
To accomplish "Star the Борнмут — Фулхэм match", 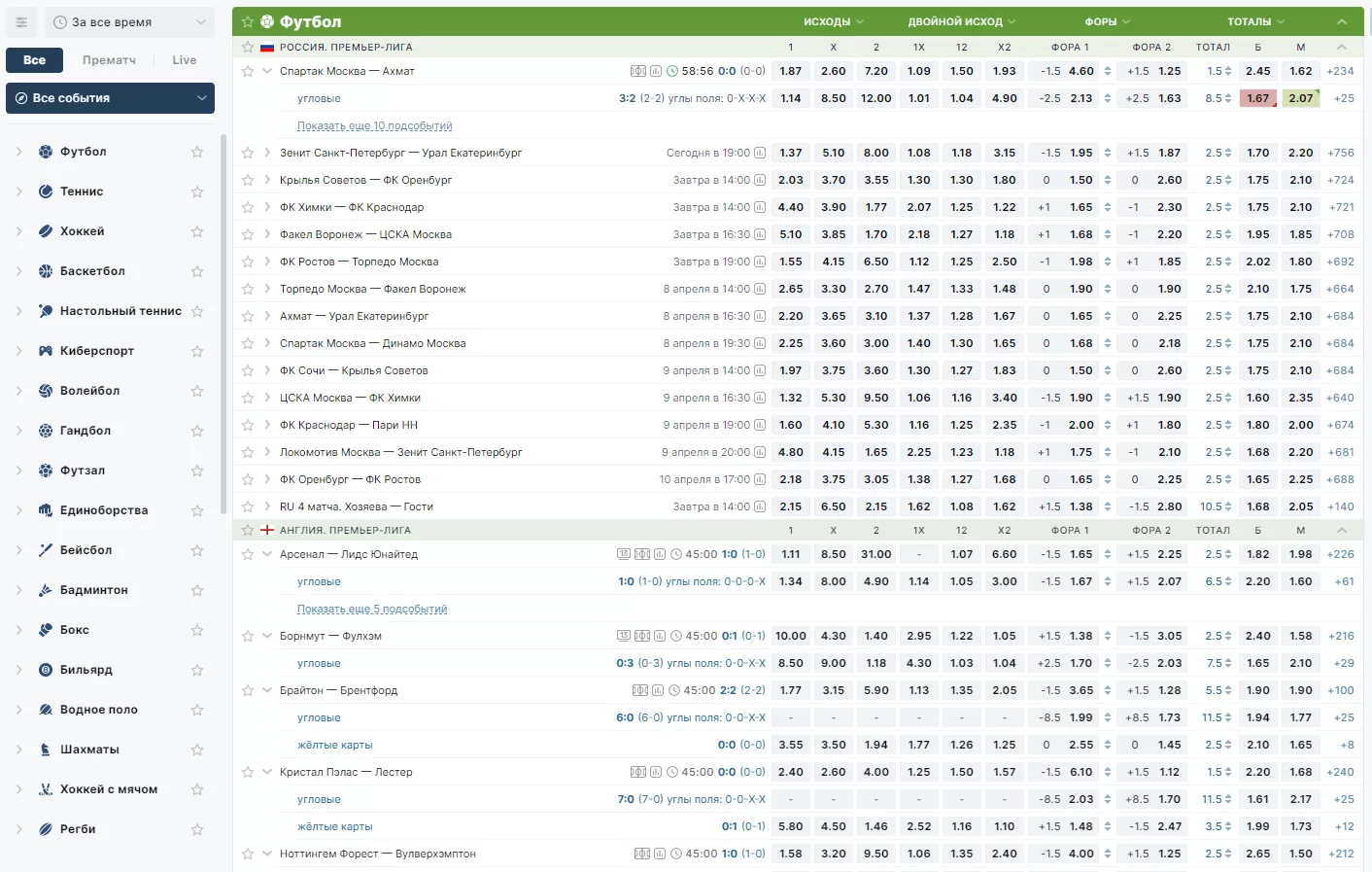I will [248, 636].
